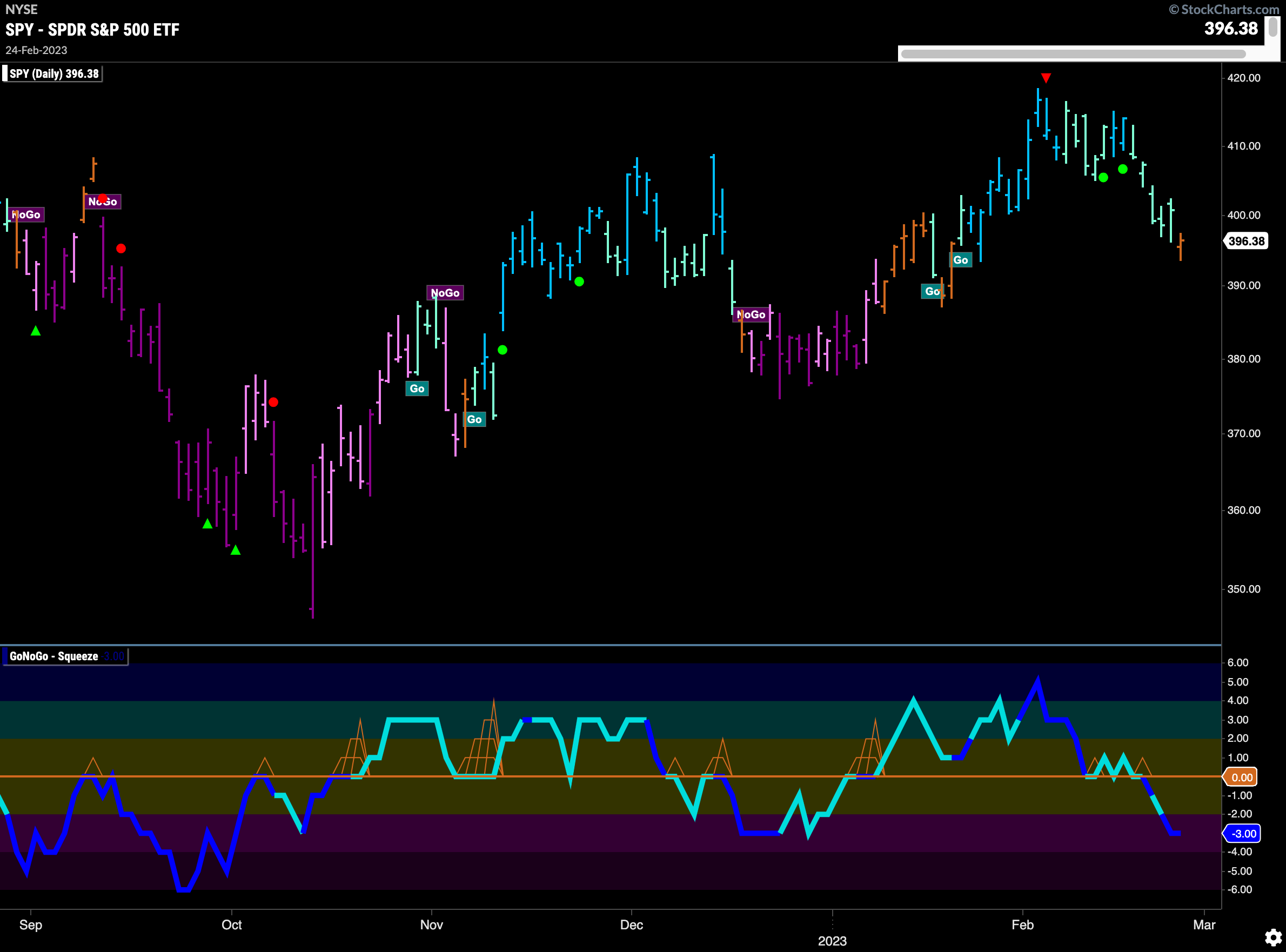The width and height of the screenshot is (1286, 952).
Task: Click the vertical scrollbar thumb at top right
Action: pos(1272,27)
